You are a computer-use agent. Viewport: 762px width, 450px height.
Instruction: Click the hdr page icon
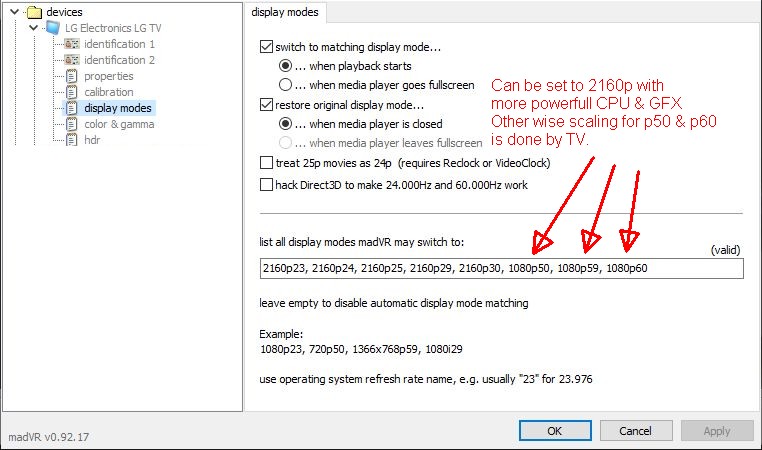click(71, 140)
